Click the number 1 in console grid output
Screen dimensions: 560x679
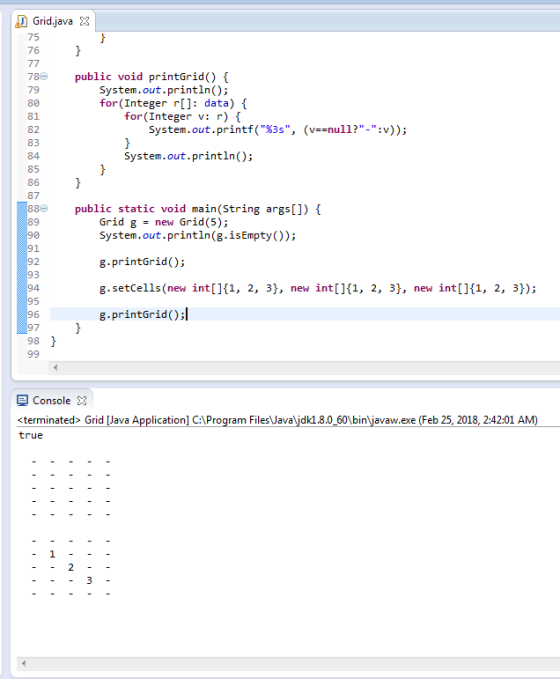[x=52, y=554]
